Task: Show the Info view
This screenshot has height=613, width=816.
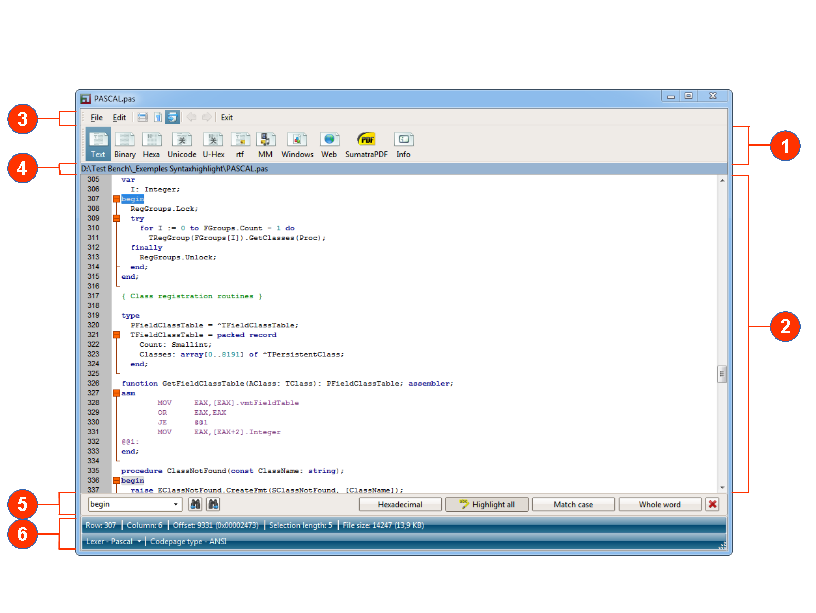Action: click(x=403, y=145)
